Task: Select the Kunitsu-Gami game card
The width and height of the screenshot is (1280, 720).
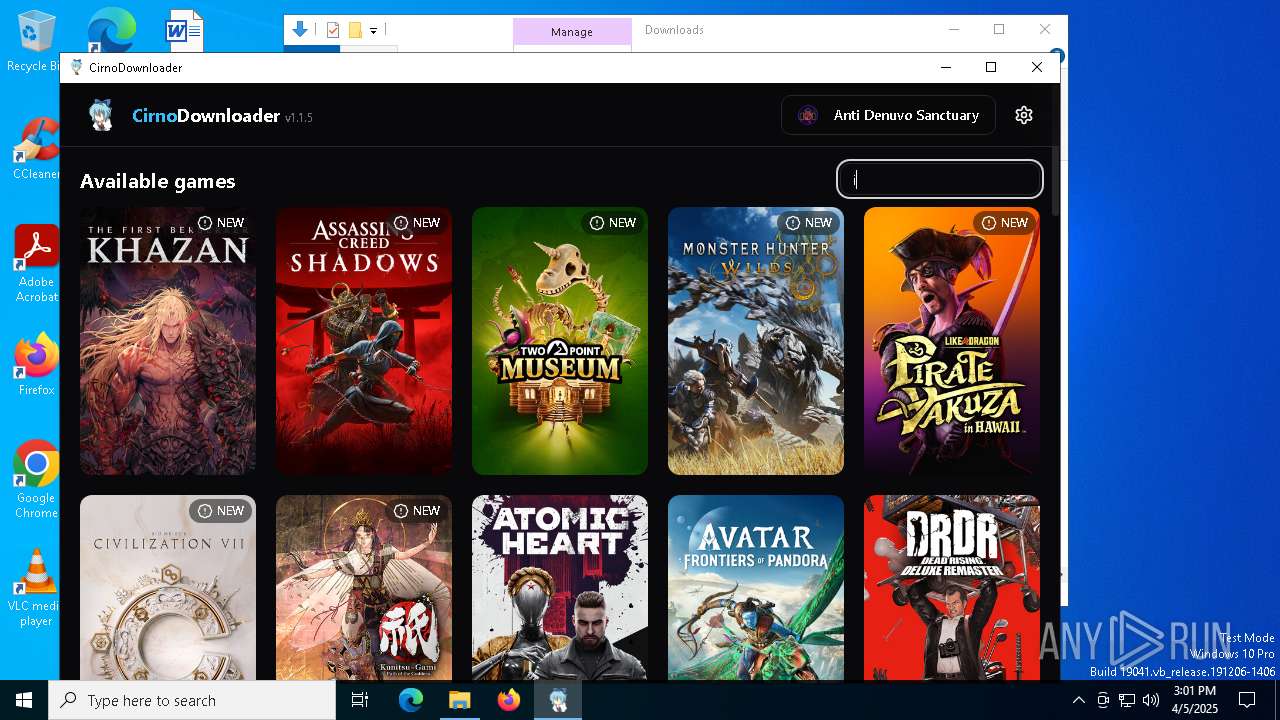Action: click(x=364, y=588)
